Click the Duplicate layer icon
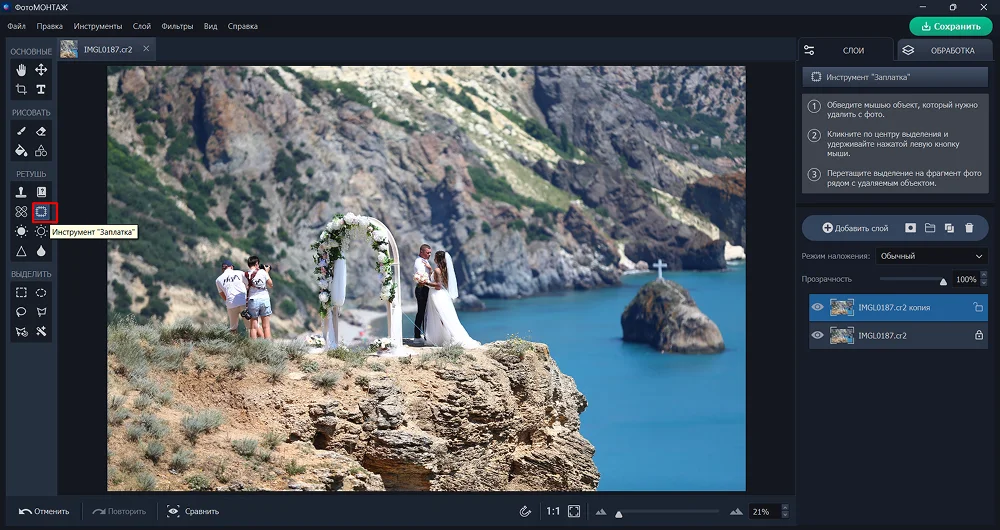The height and width of the screenshot is (530, 1000). [949, 228]
